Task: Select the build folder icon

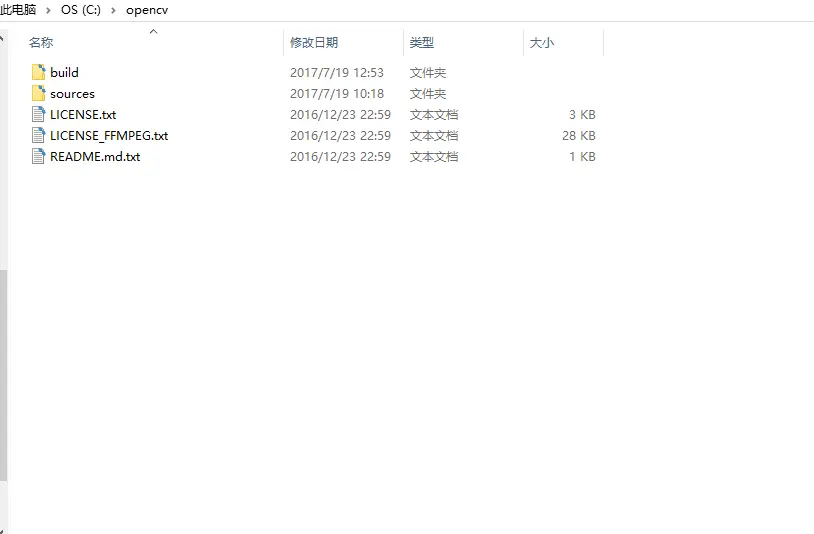Action: coord(38,72)
